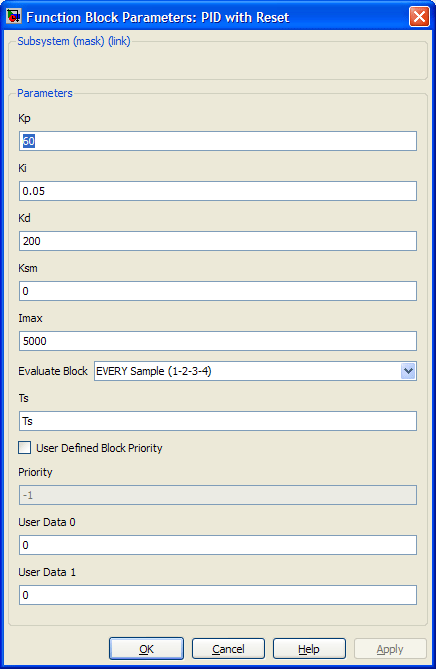This screenshot has height=669, width=436.
Task: Close the Function Block Parameters dialog
Action: click(x=419, y=17)
